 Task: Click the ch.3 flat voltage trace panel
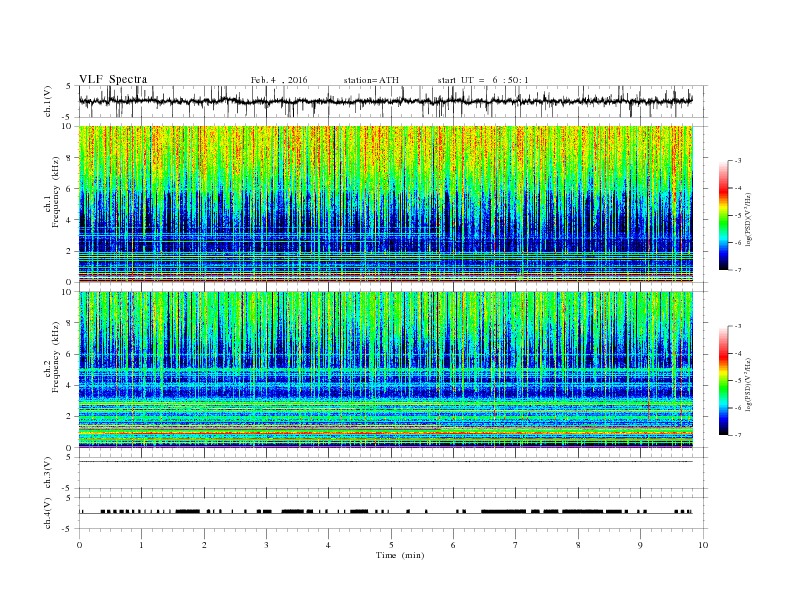pyautogui.click(x=393, y=473)
